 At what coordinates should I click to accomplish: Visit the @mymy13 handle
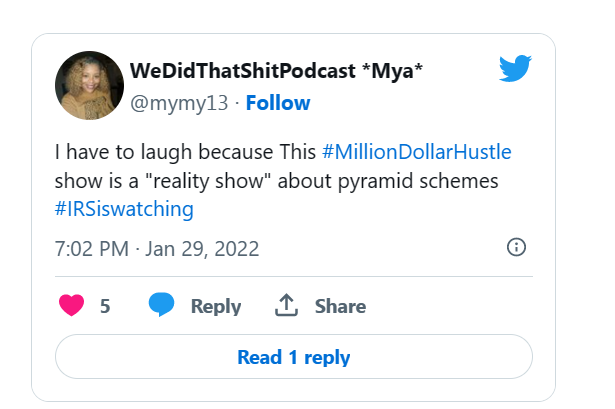(179, 103)
